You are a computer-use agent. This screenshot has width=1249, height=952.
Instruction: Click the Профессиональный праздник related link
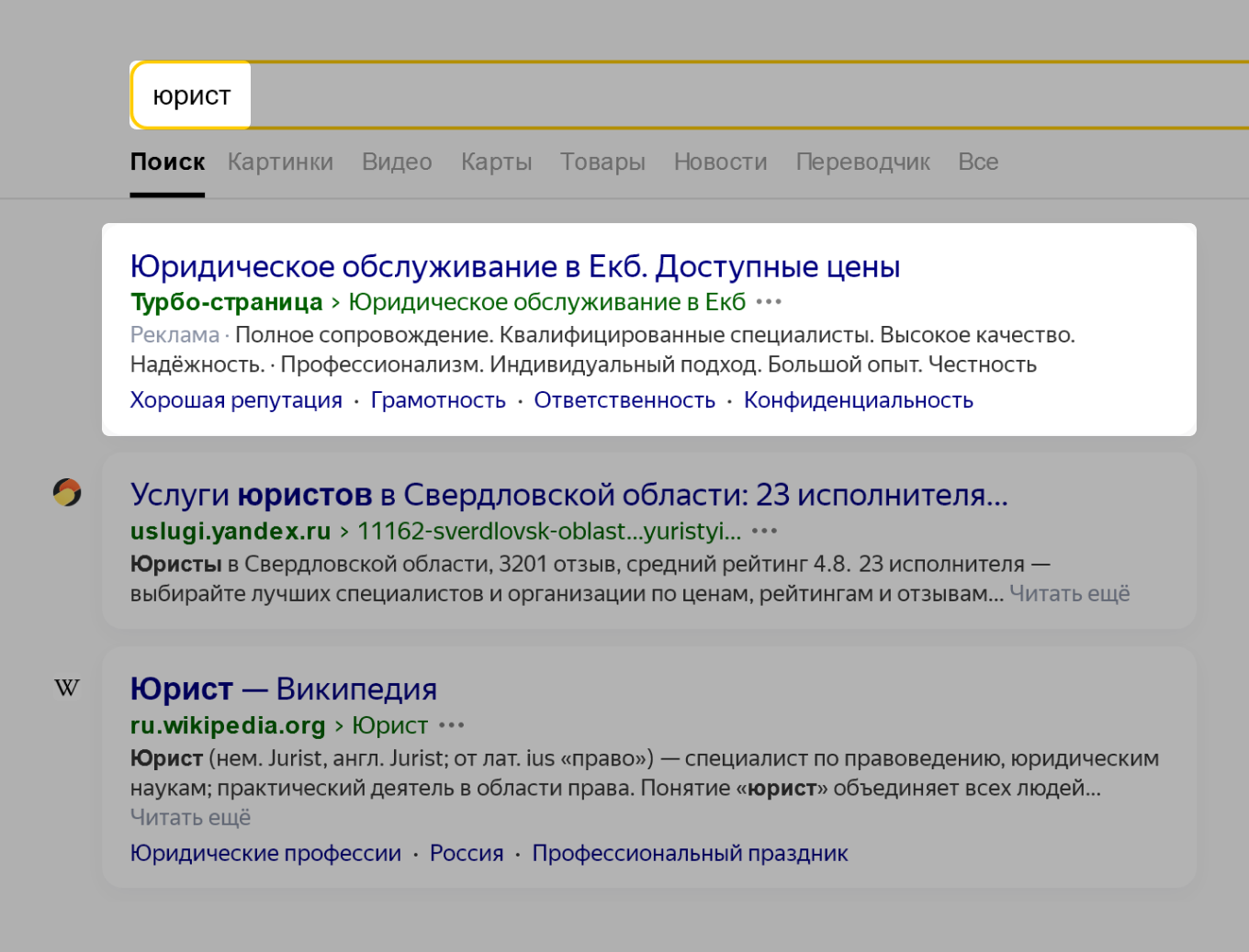[x=690, y=853]
